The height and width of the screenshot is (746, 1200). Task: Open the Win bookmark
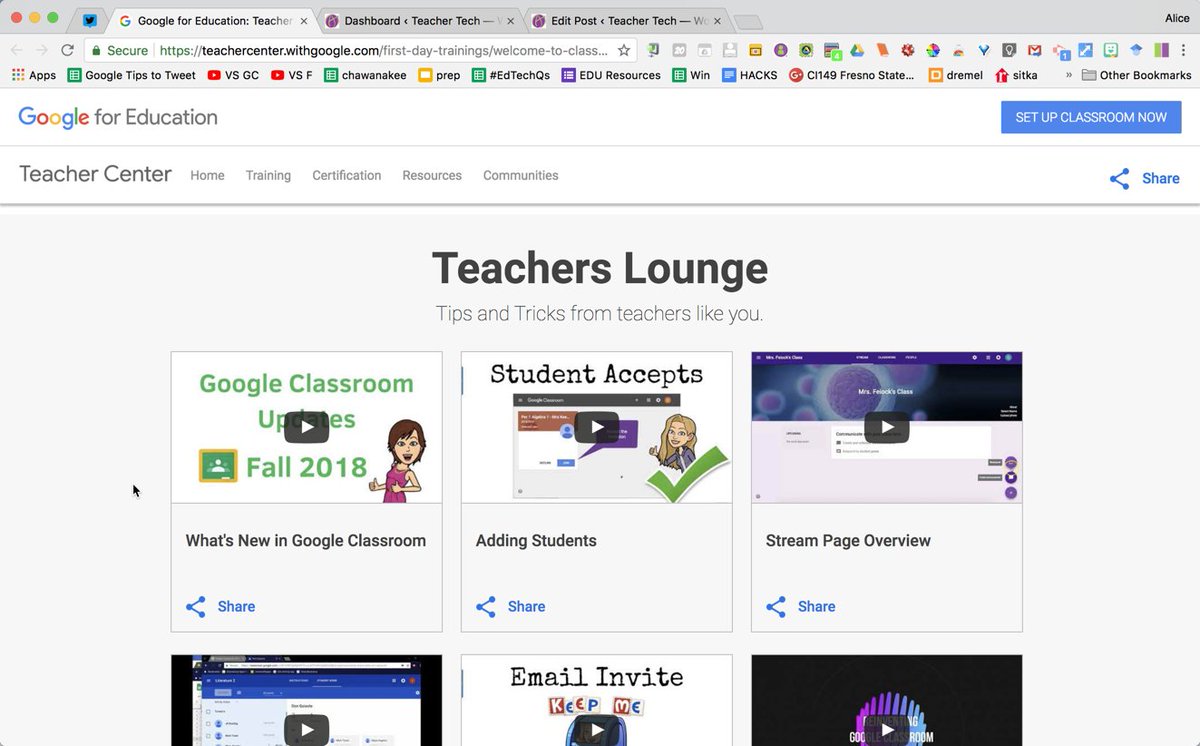point(691,75)
